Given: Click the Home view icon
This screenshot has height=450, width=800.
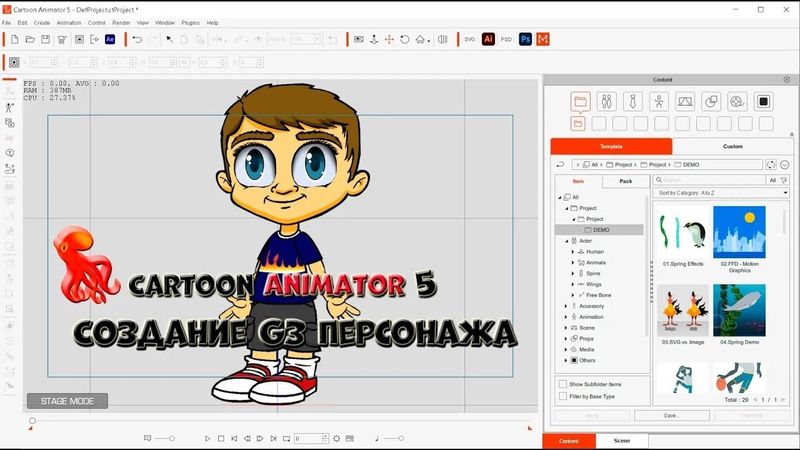Looking at the screenshot, I should (x=420, y=39).
